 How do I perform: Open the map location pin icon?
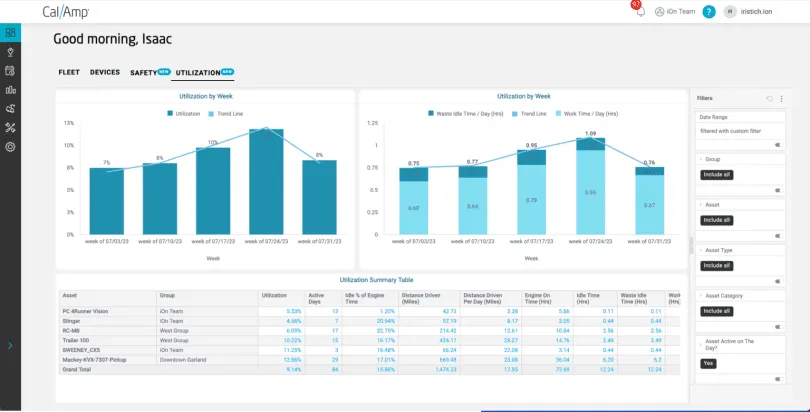(10, 52)
